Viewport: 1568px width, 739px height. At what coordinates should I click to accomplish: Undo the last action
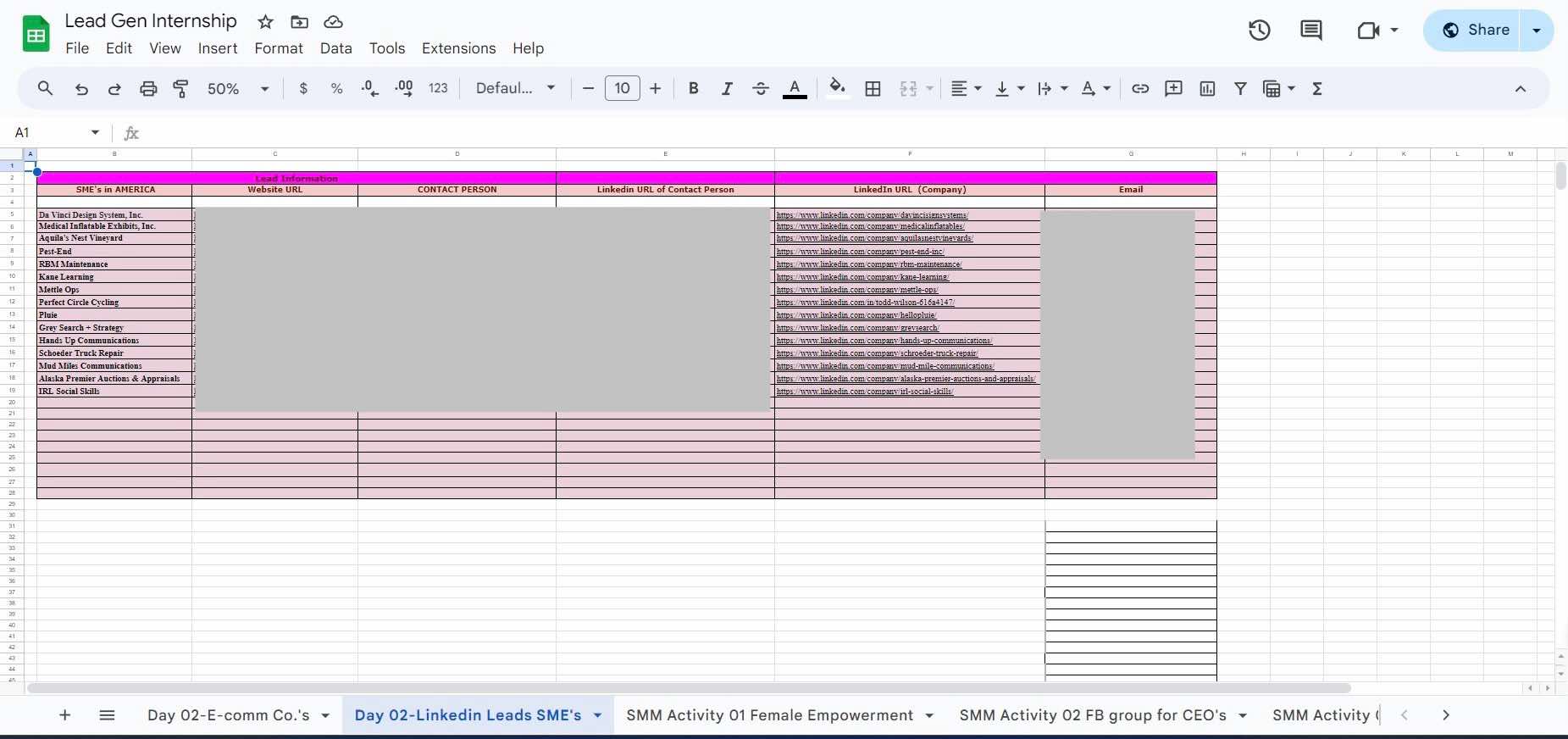(81, 88)
